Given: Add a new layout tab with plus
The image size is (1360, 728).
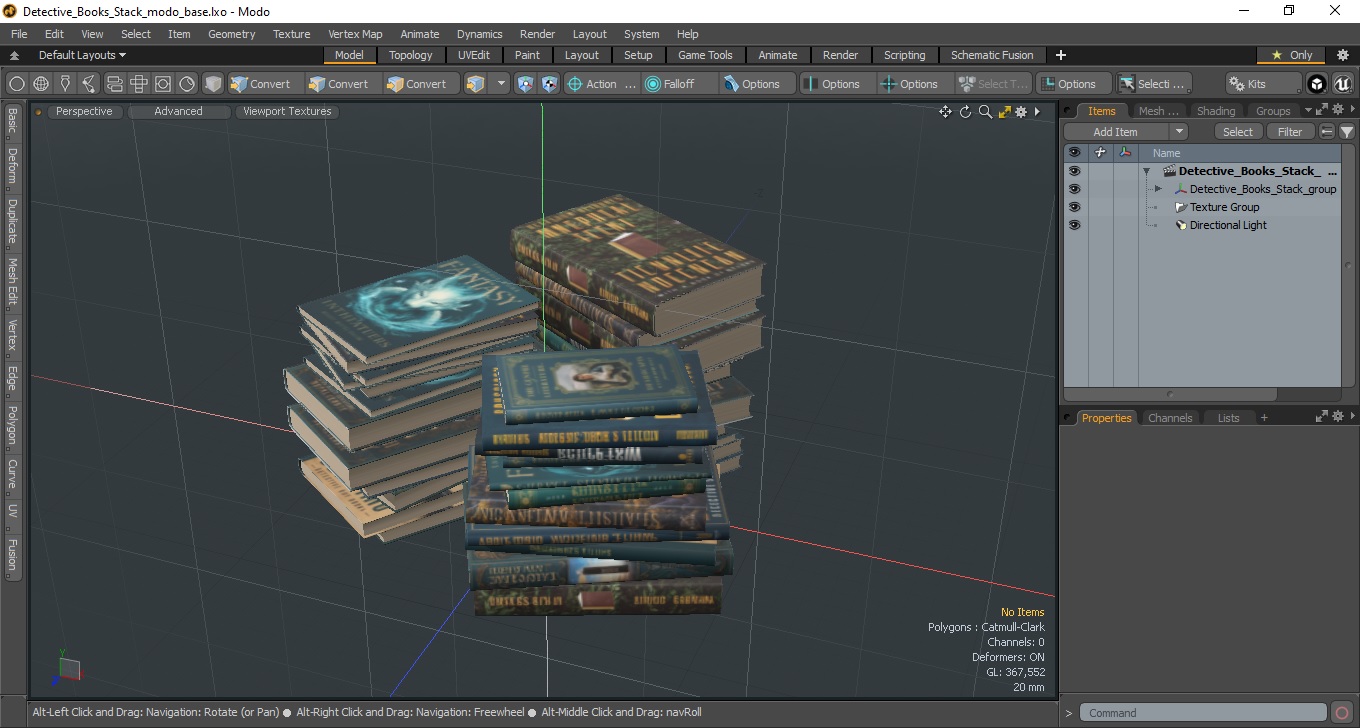Looking at the screenshot, I should click(1061, 55).
